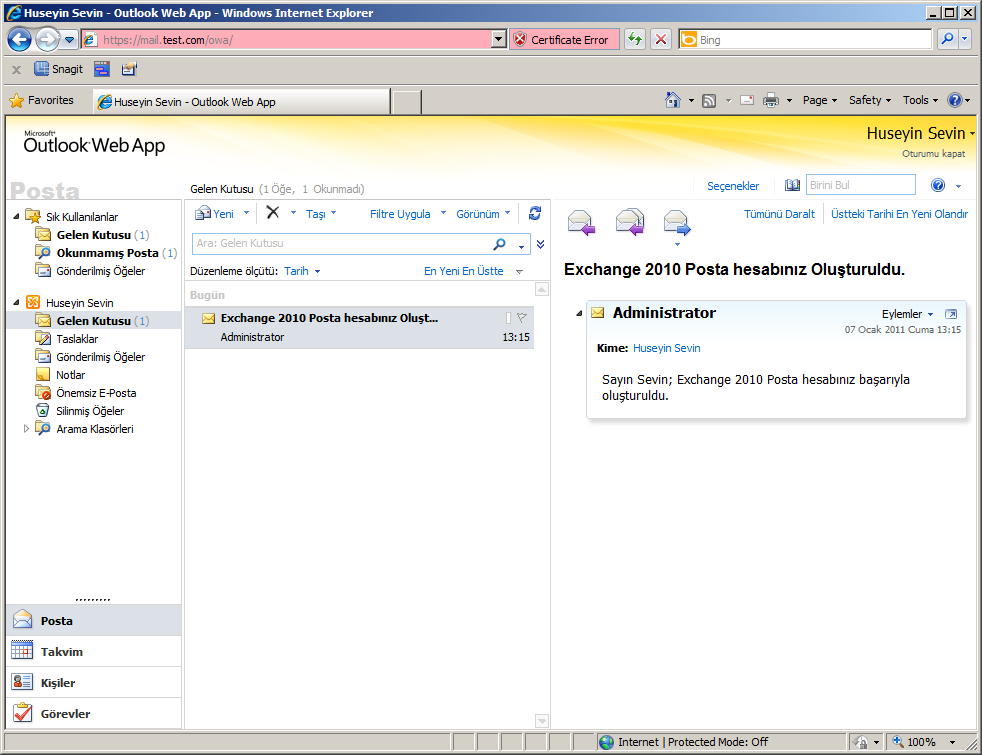Open Snagit toolbar button
This screenshot has height=755, width=982.
click(x=58, y=69)
